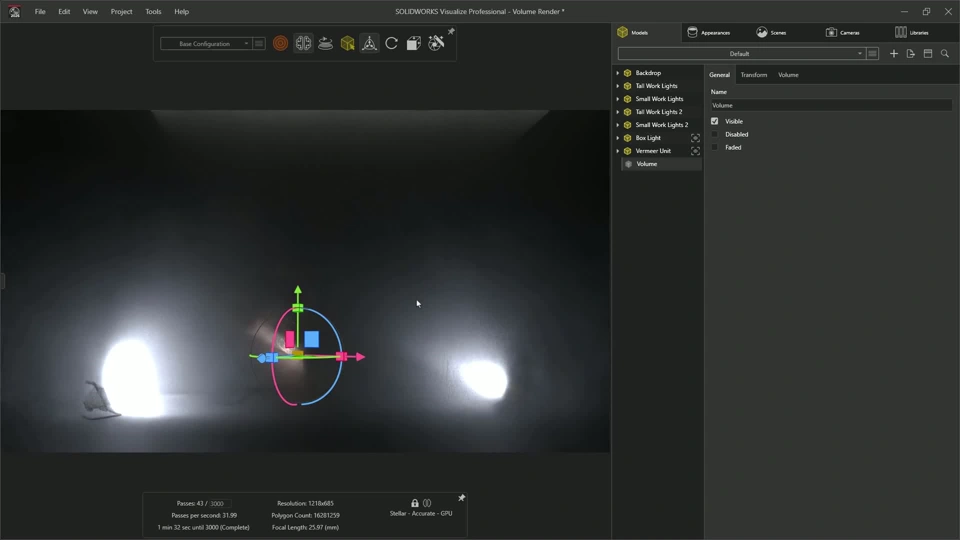The image size is (960, 540).
Task: Pin the render status HUD
Action: [x=462, y=498]
